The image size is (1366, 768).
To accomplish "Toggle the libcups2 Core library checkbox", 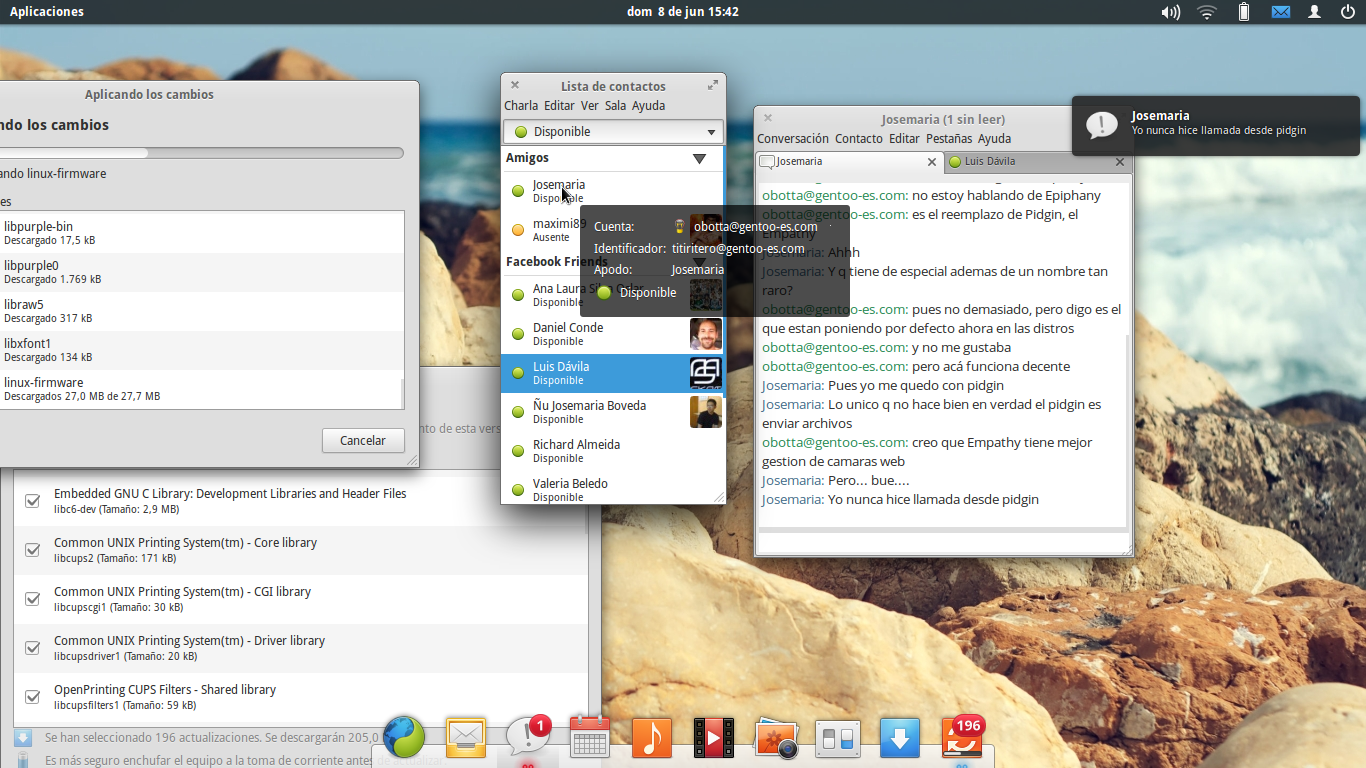I will pyautogui.click(x=32, y=550).
